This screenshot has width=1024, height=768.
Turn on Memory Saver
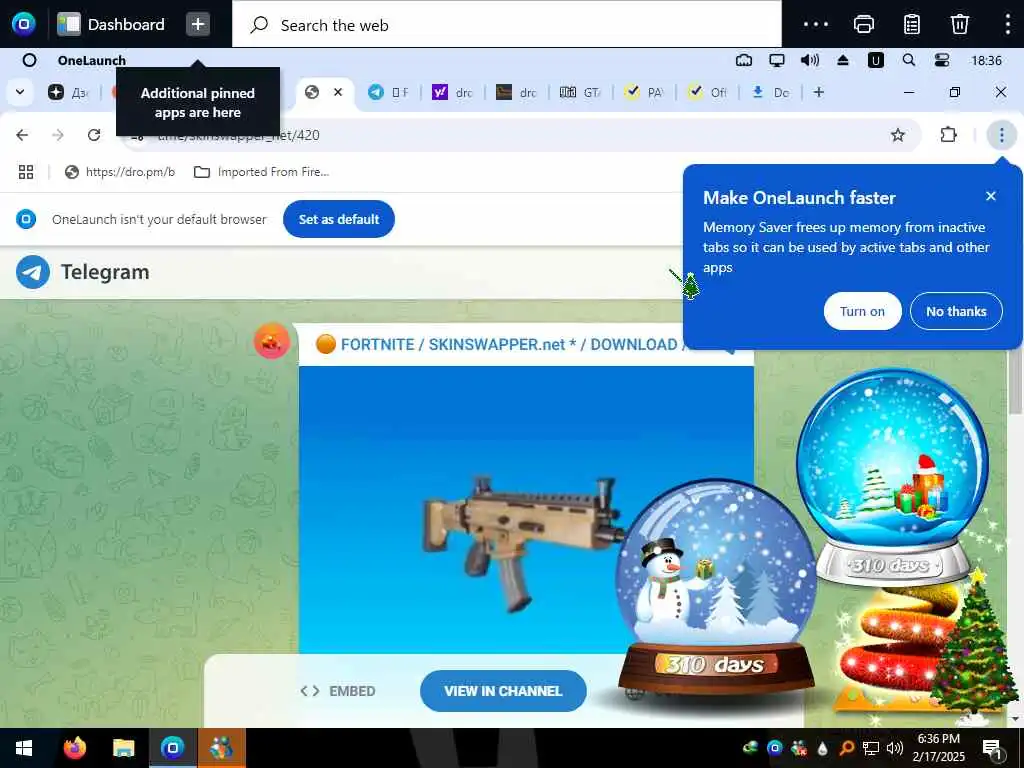[862, 312]
